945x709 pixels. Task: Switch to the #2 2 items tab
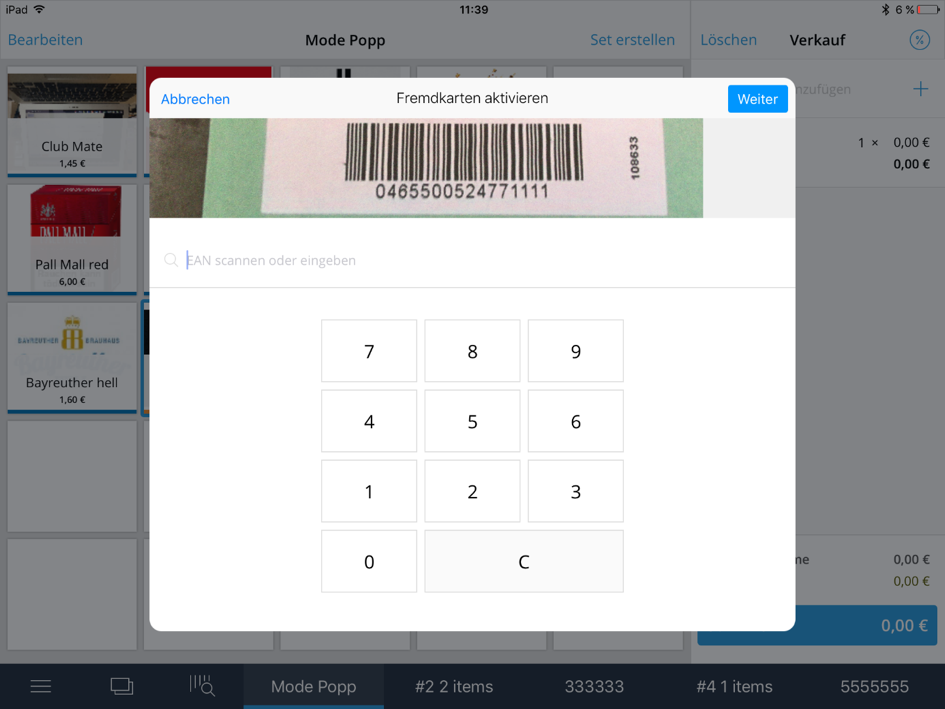454,686
